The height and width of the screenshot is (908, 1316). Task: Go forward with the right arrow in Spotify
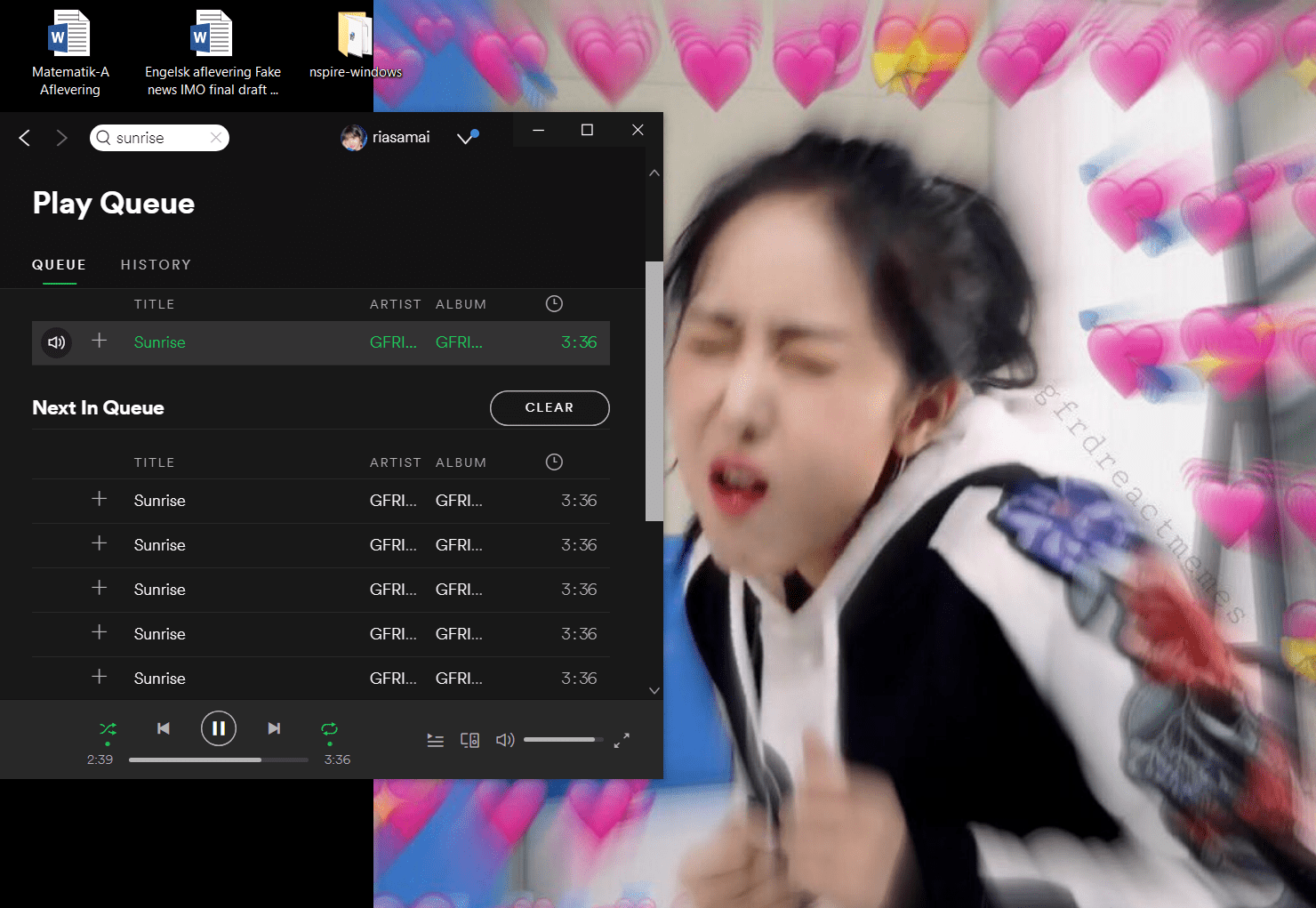61,138
